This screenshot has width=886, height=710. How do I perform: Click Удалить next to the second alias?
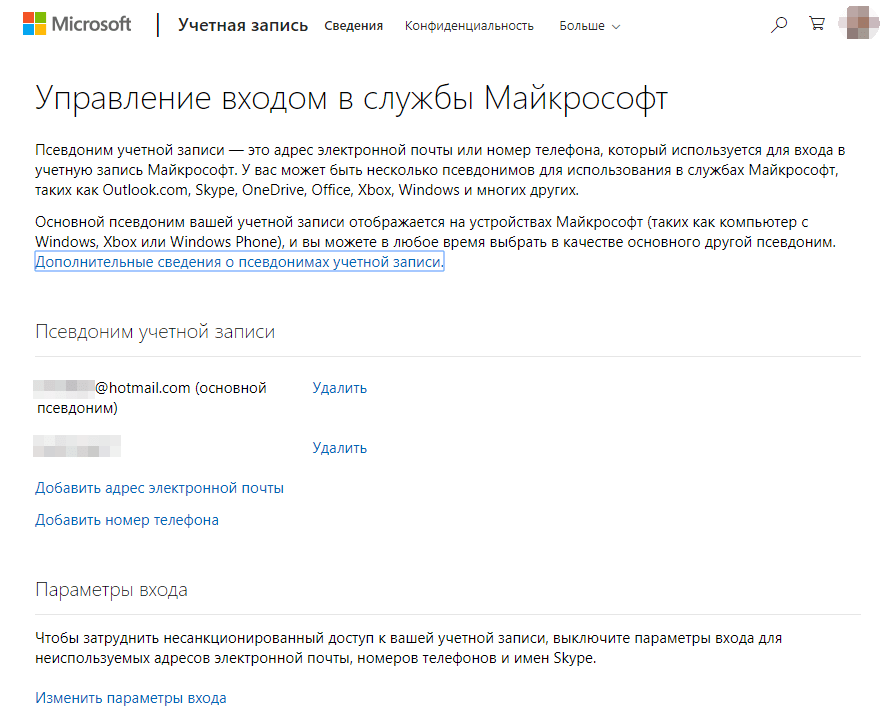click(339, 448)
